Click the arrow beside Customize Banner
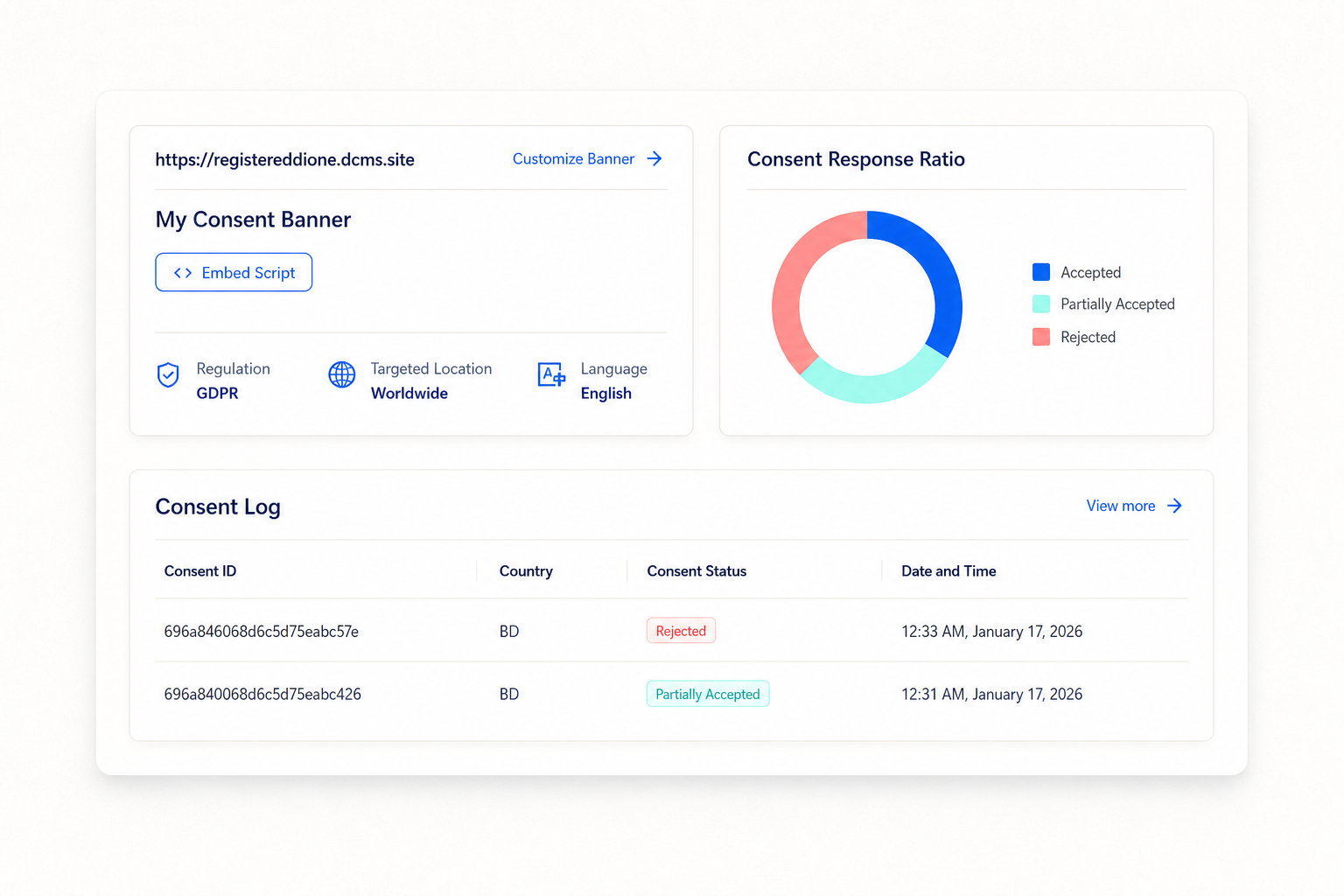The image size is (1344, 896). click(x=654, y=158)
